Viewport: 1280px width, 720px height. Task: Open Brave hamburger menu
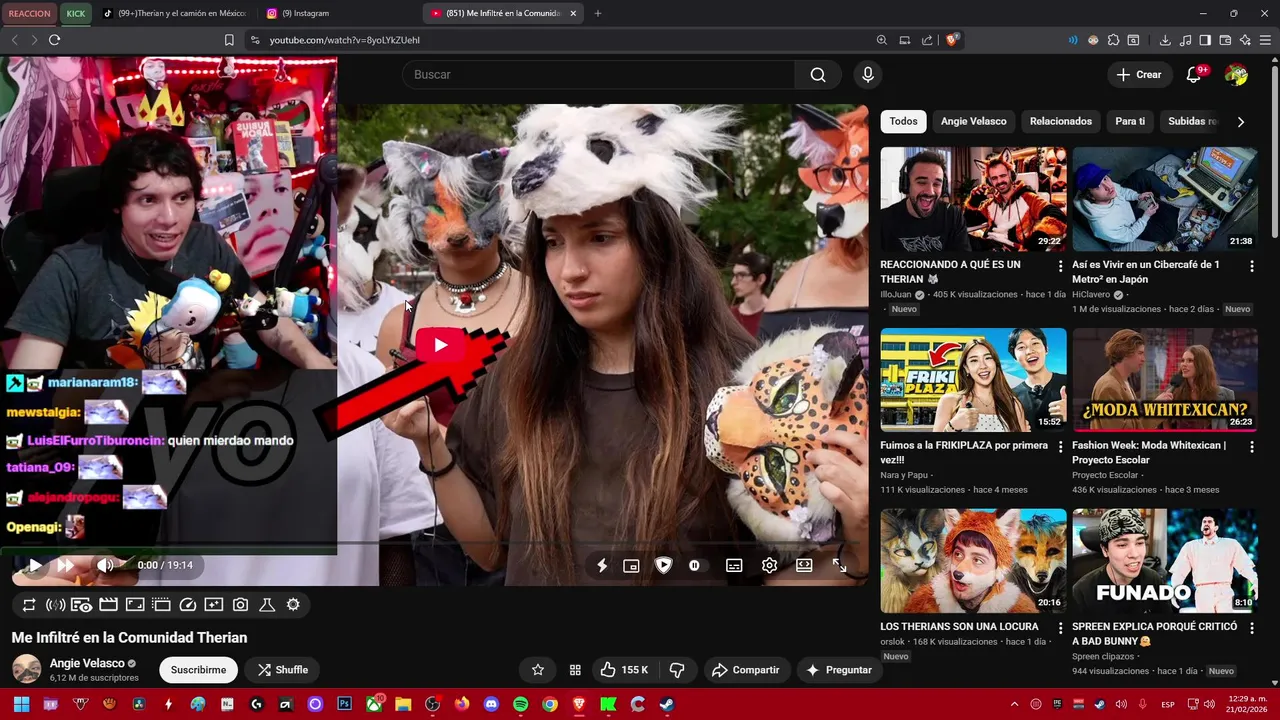click(x=1265, y=40)
